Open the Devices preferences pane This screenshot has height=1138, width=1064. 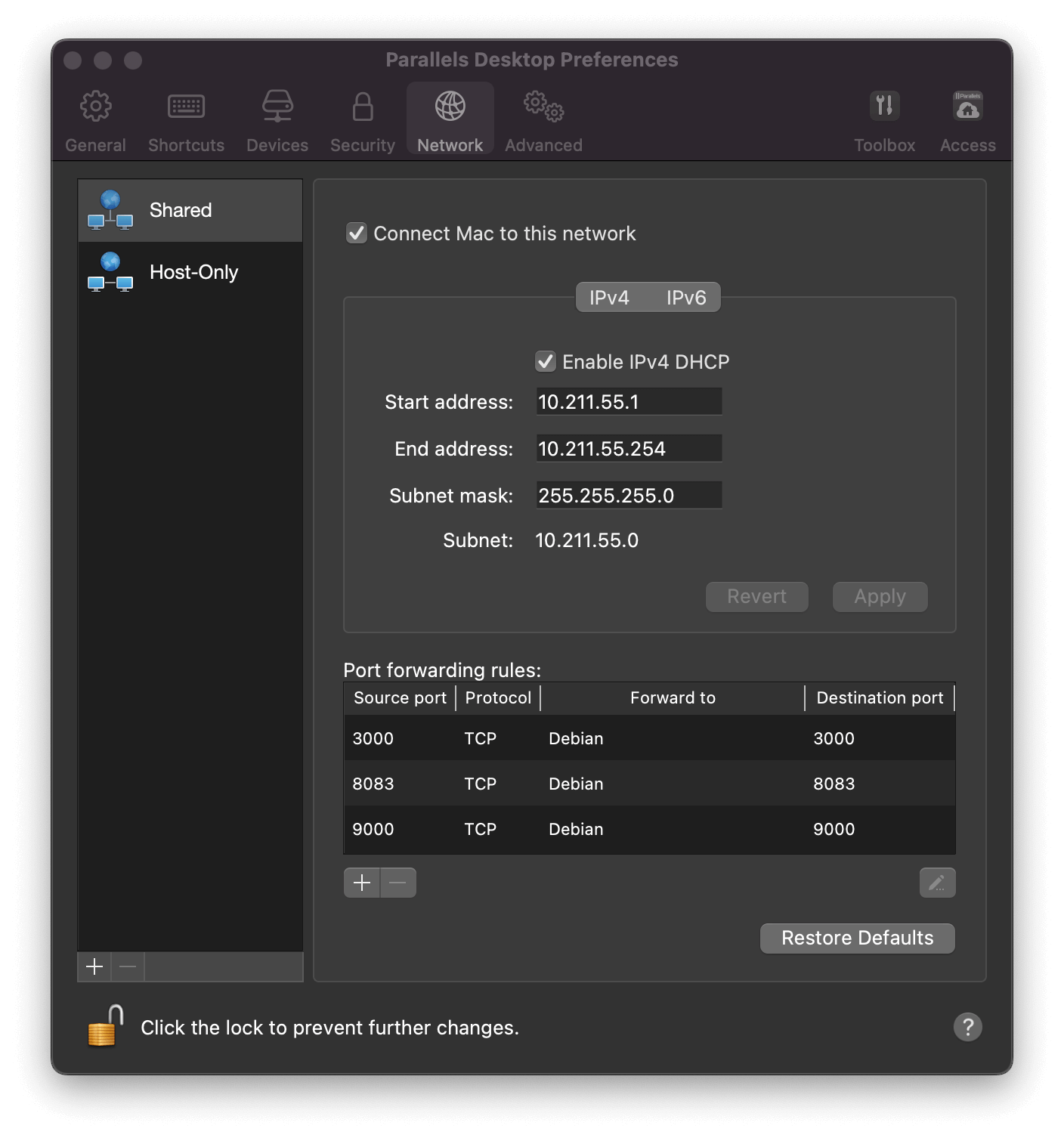277,117
